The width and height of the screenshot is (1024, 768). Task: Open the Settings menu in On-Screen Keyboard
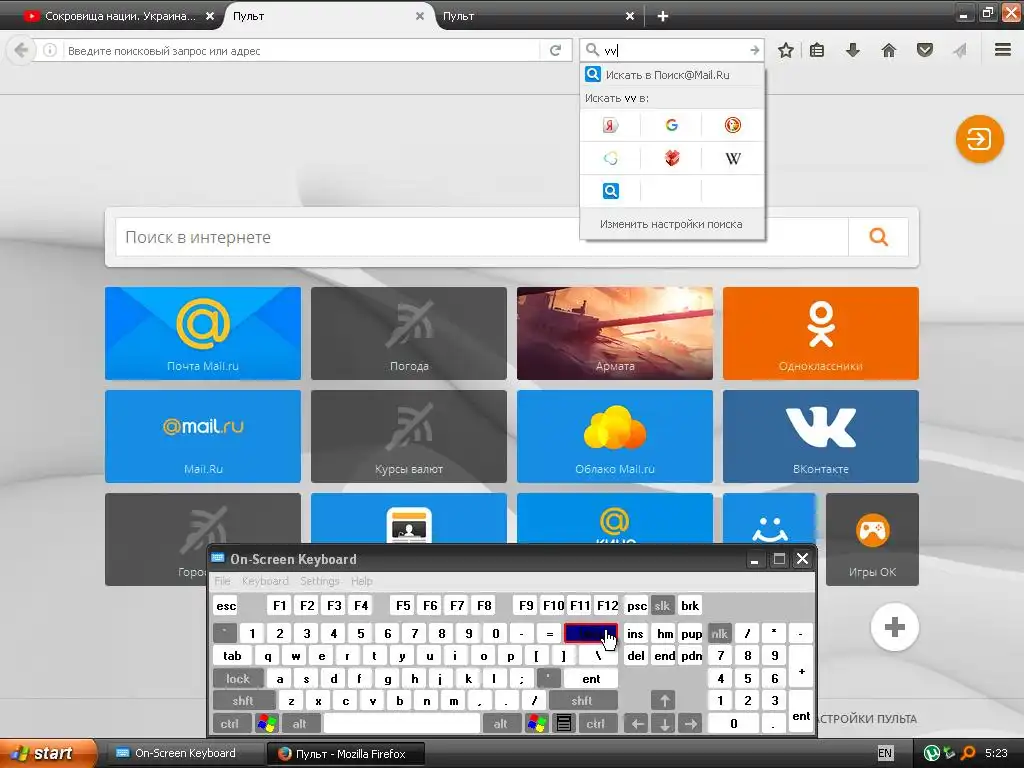pyautogui.click(x=319, y=581)
